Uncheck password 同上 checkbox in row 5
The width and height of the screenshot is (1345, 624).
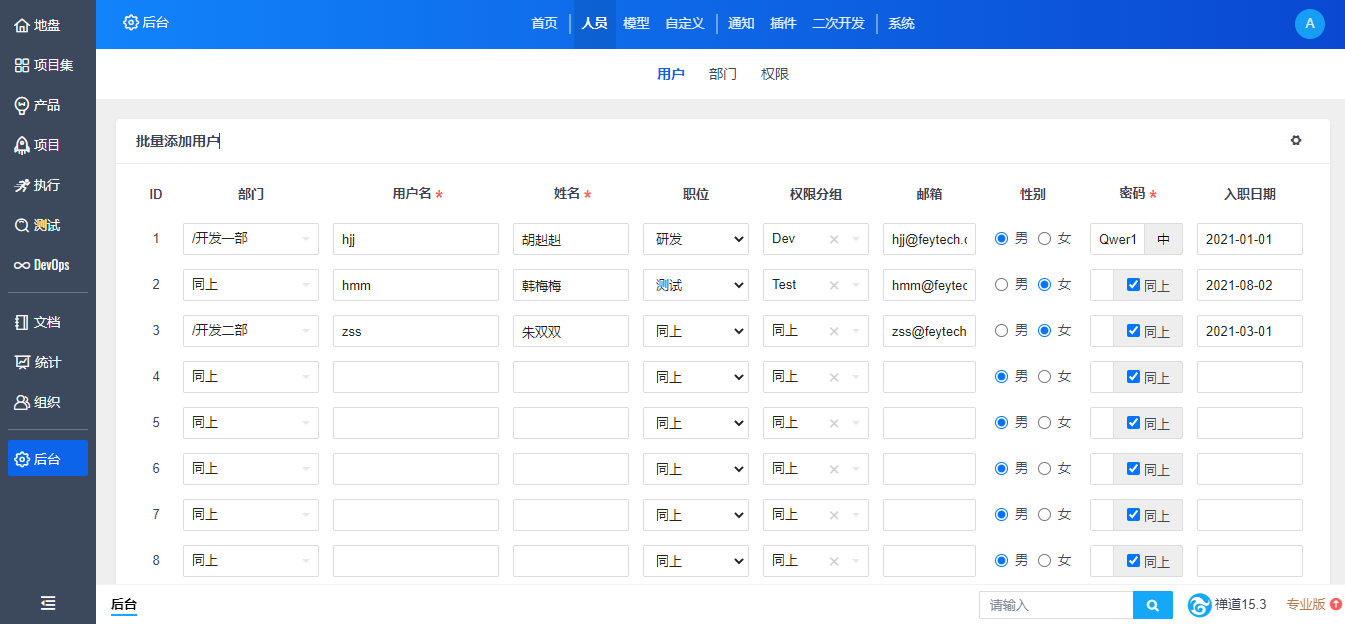pyautogui.click(x=1133, y=422)
